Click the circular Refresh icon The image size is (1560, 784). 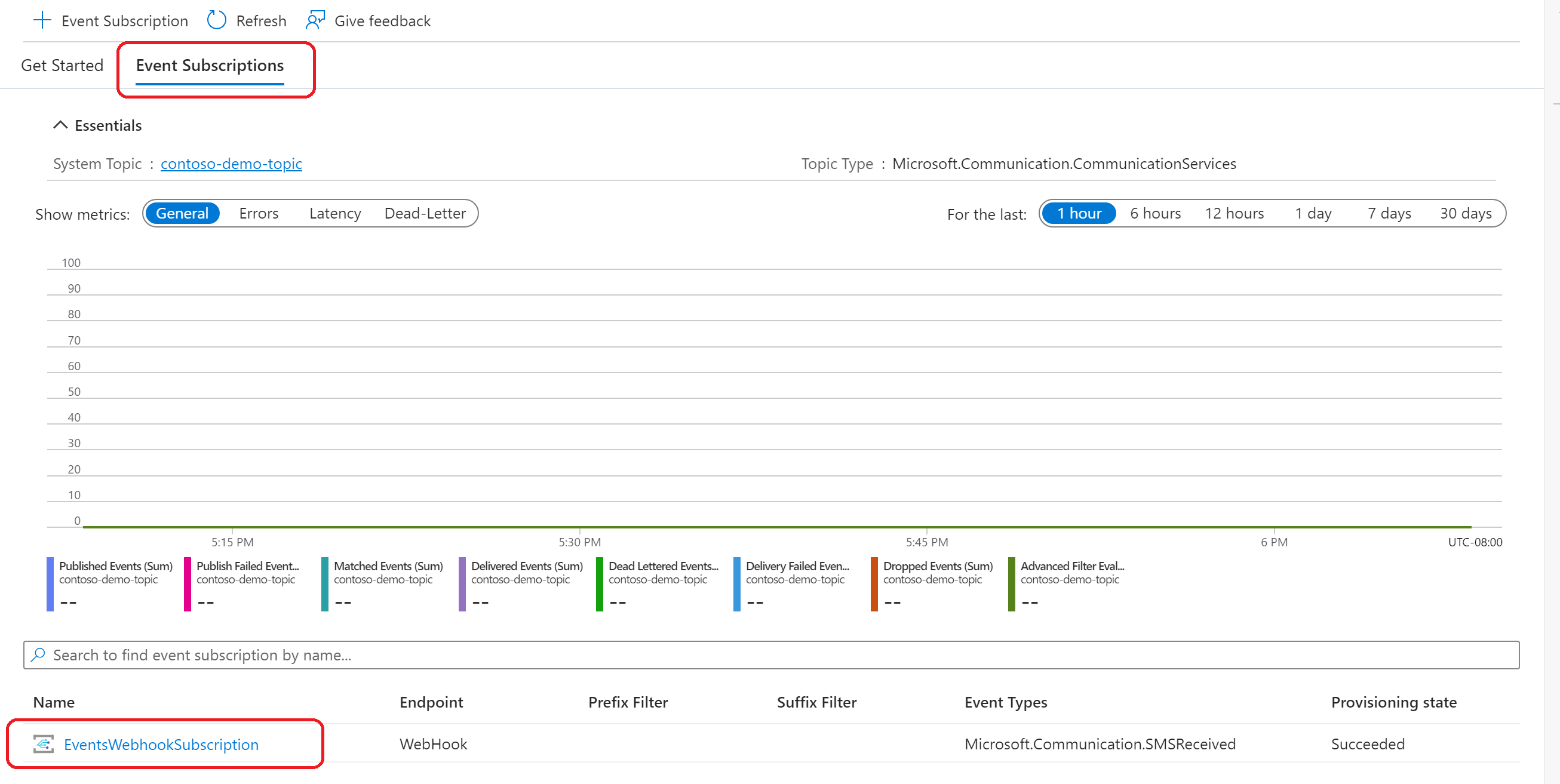[216, 20]
